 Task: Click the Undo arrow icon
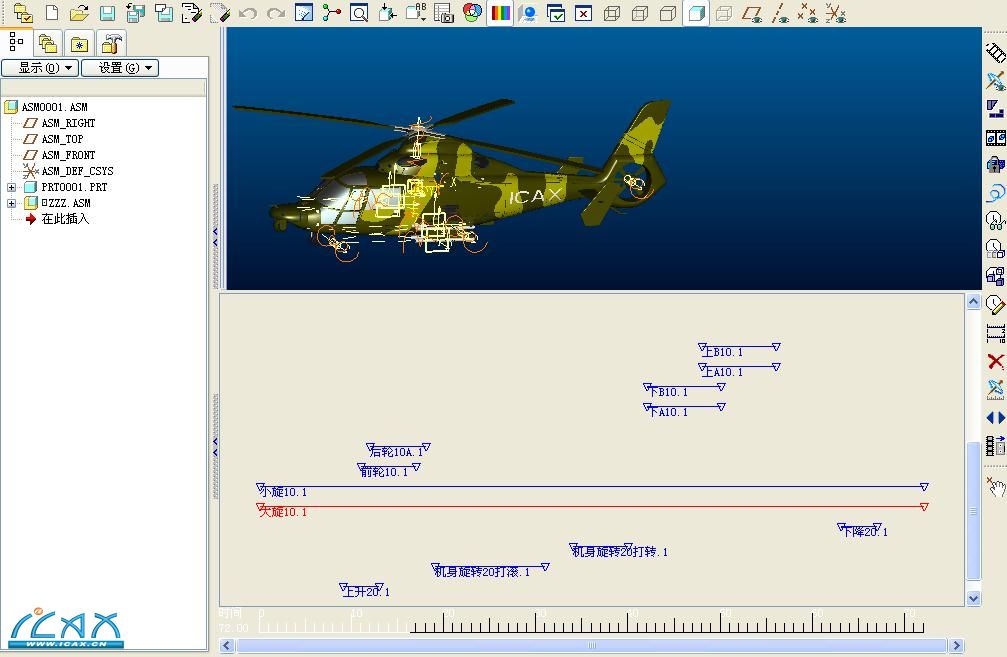click(x=248, y=13)
